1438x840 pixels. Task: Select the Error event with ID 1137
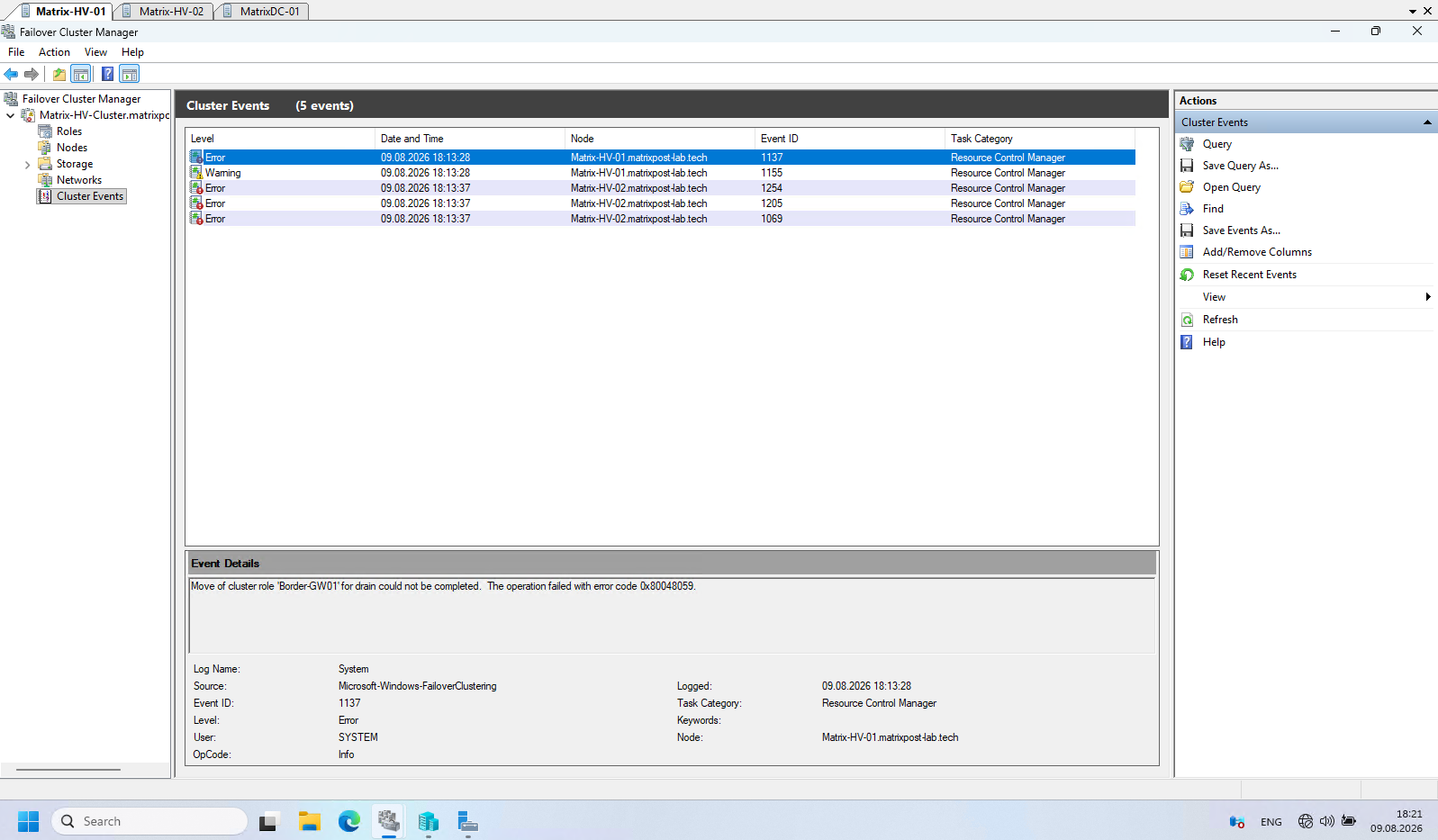click(661, 158)
